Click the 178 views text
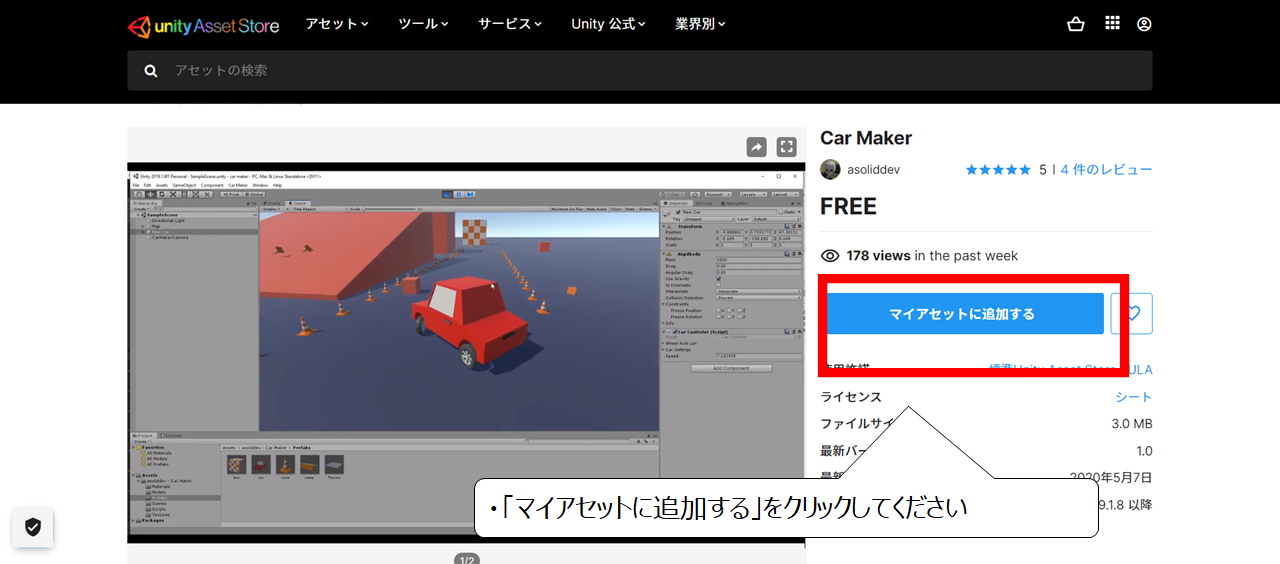Screen dimensions: 1280x564 click(x=878, y=256)
